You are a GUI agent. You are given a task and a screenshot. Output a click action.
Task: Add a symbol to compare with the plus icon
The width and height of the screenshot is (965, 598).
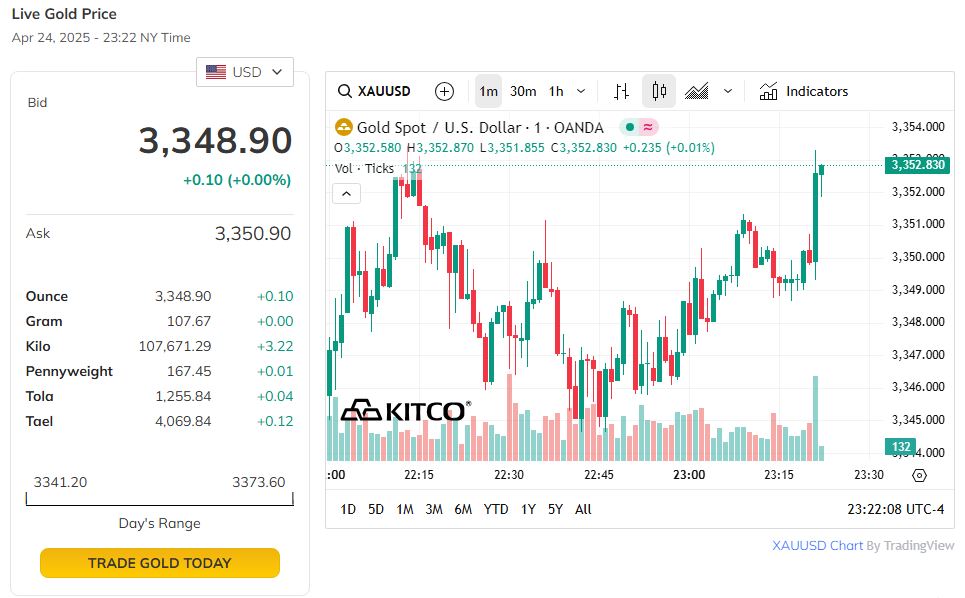point(445,91)
